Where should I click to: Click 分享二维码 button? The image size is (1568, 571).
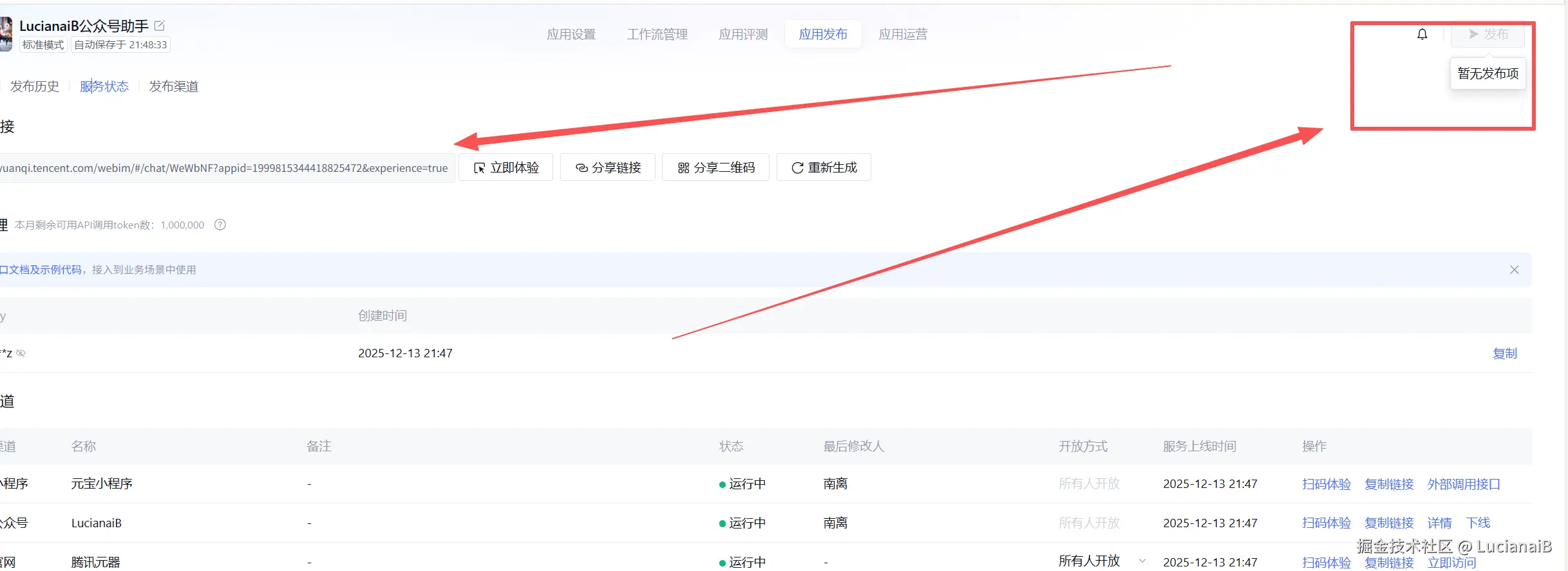tap(715, 167)
